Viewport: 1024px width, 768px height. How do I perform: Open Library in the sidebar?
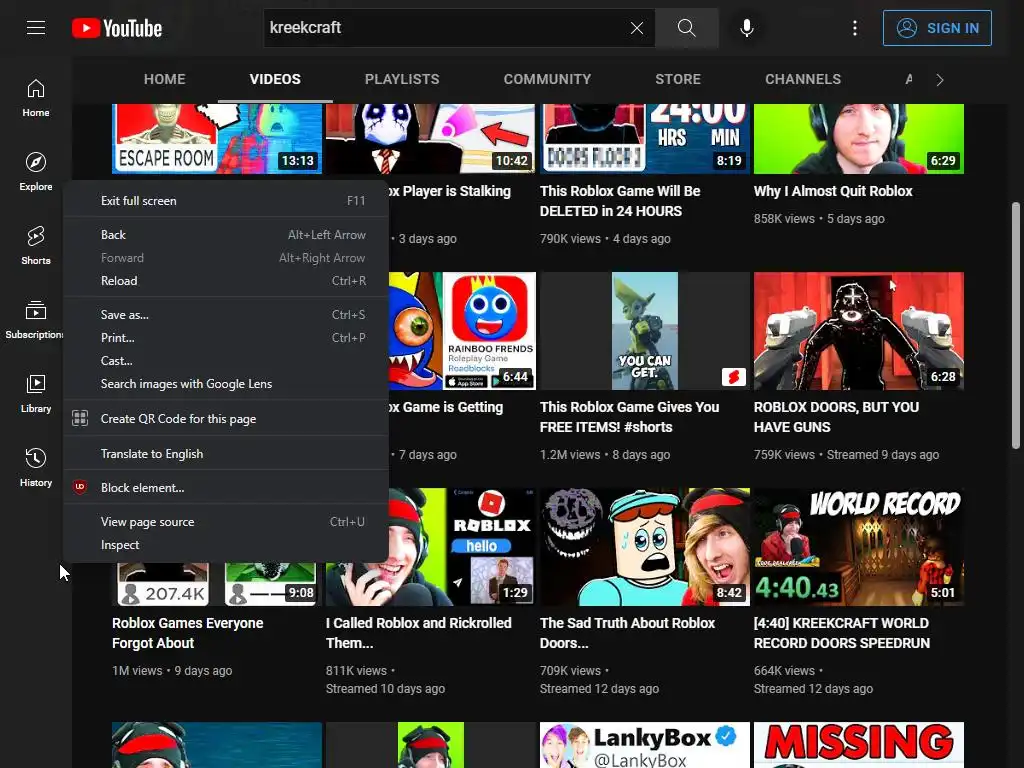[36, 394]
